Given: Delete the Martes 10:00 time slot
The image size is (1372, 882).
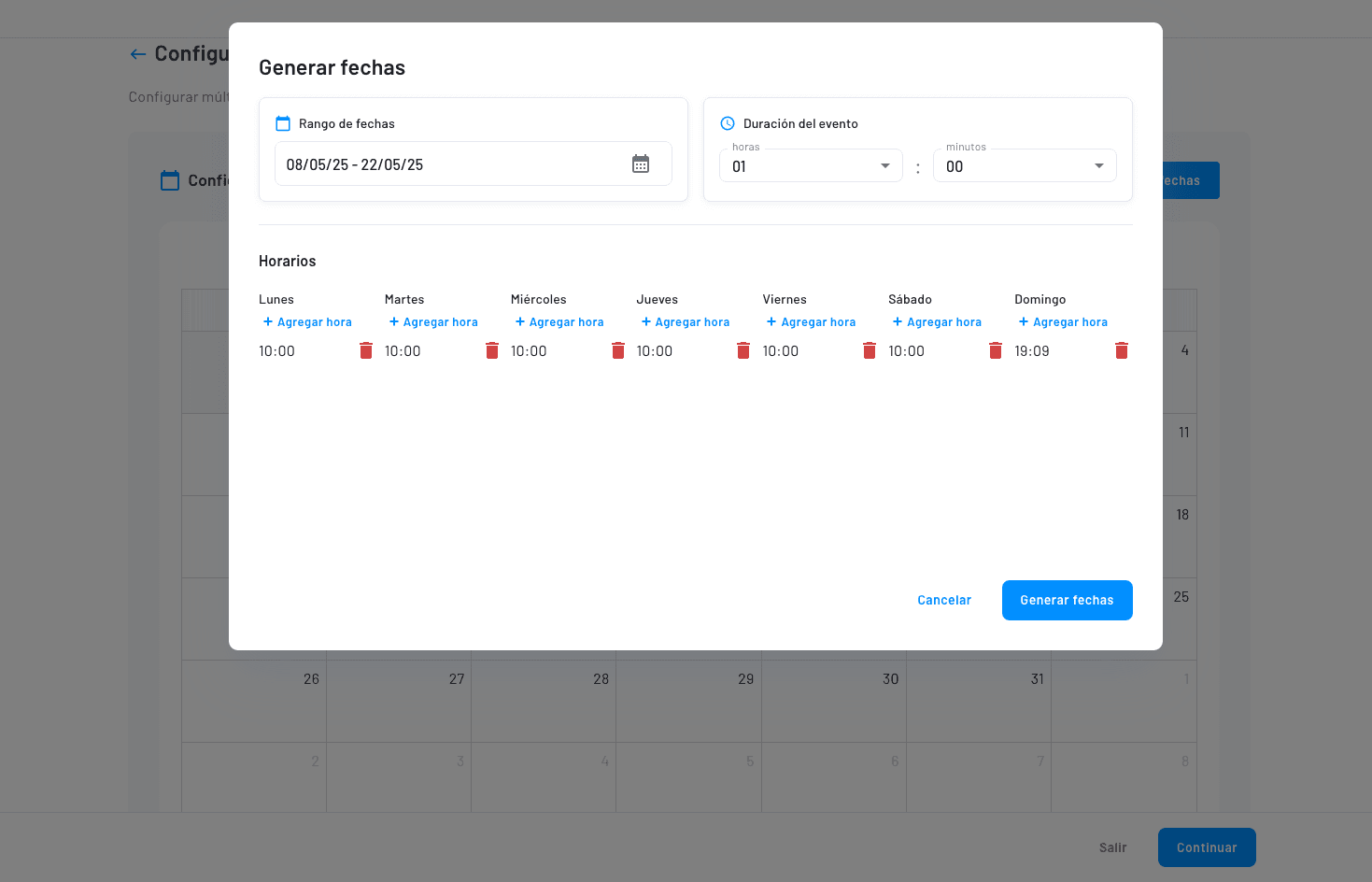Looking at the screenshot, I should 492,350.
